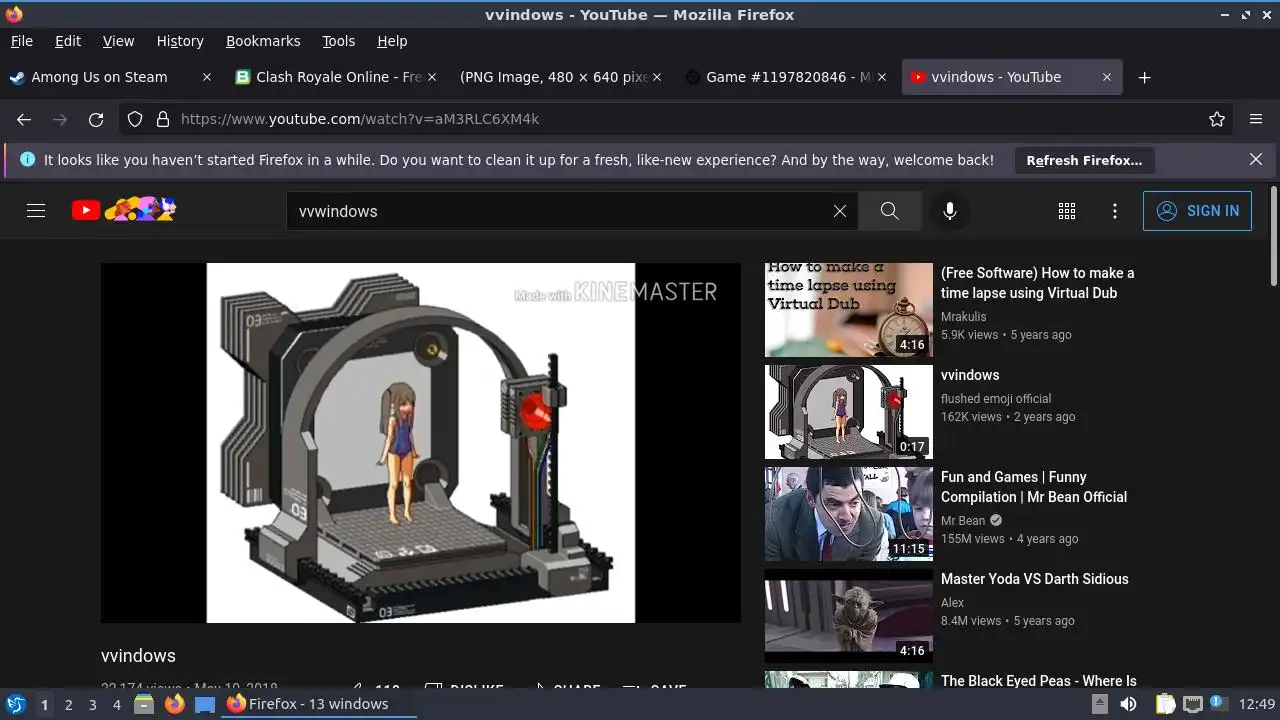1280x720 pixels.
Task: Start voice search with the microphone
Action: click(x=950, y=211)
